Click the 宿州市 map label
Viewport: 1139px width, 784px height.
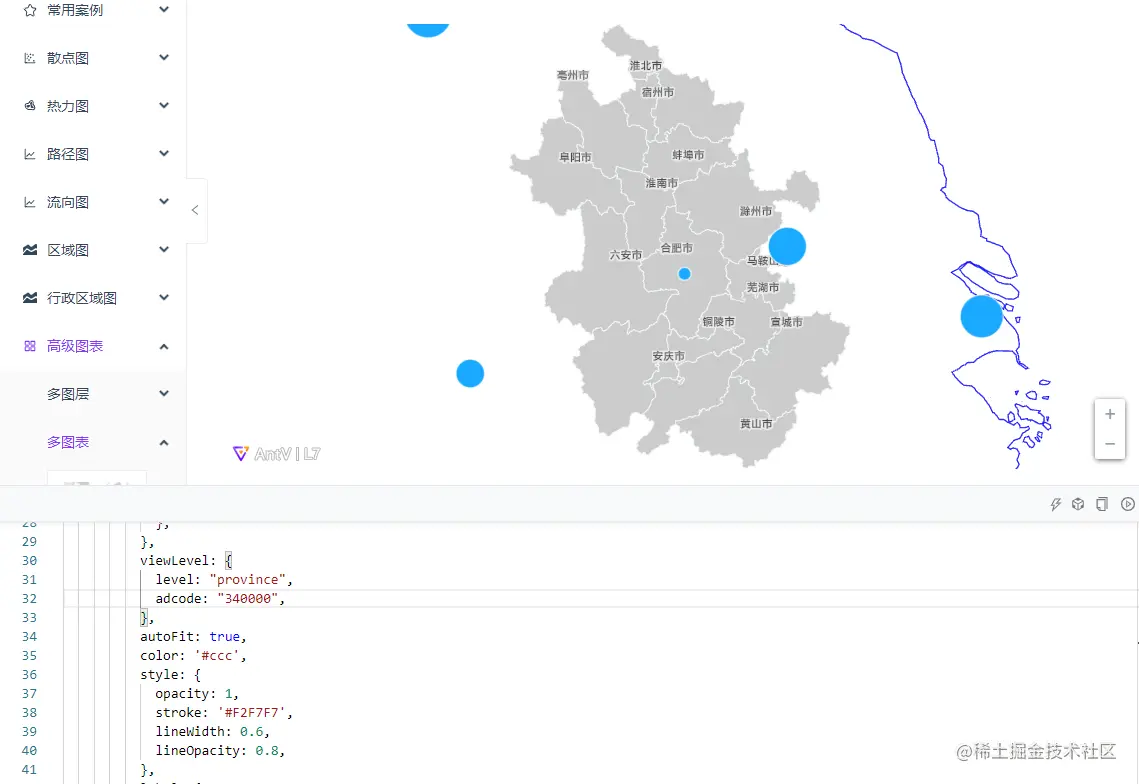coord(657,92)
